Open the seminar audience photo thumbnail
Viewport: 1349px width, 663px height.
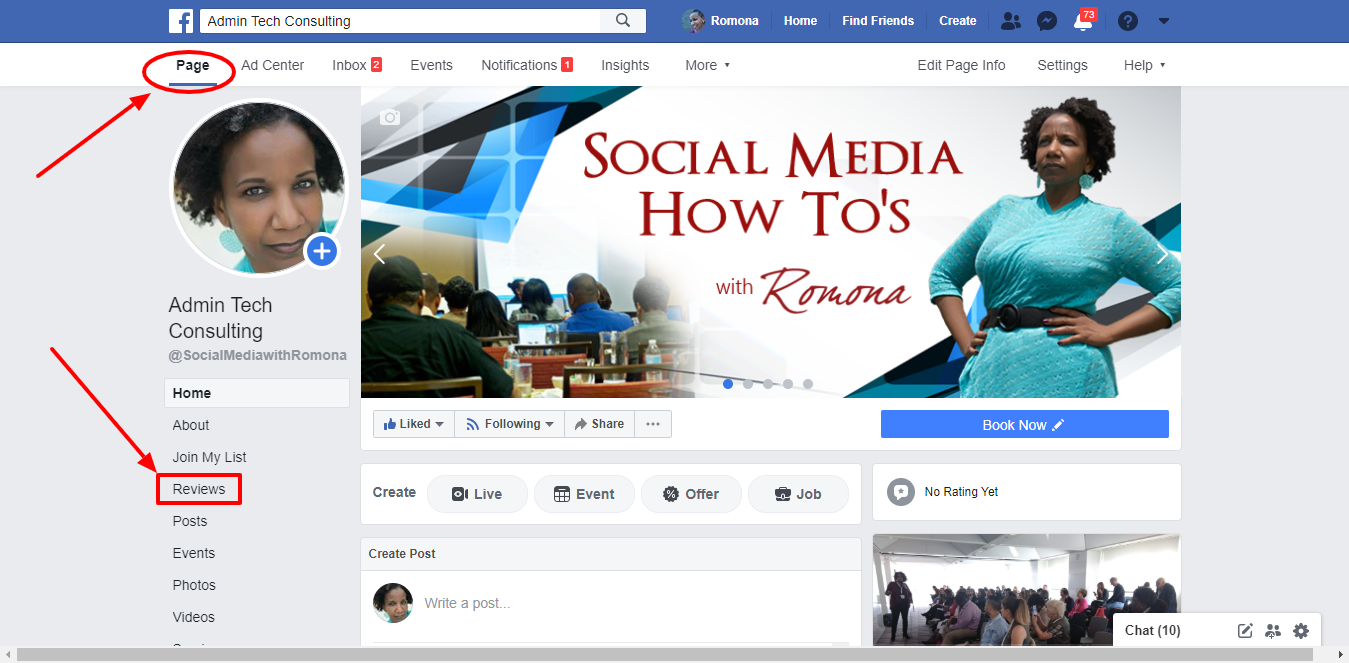click(1027, 589)
